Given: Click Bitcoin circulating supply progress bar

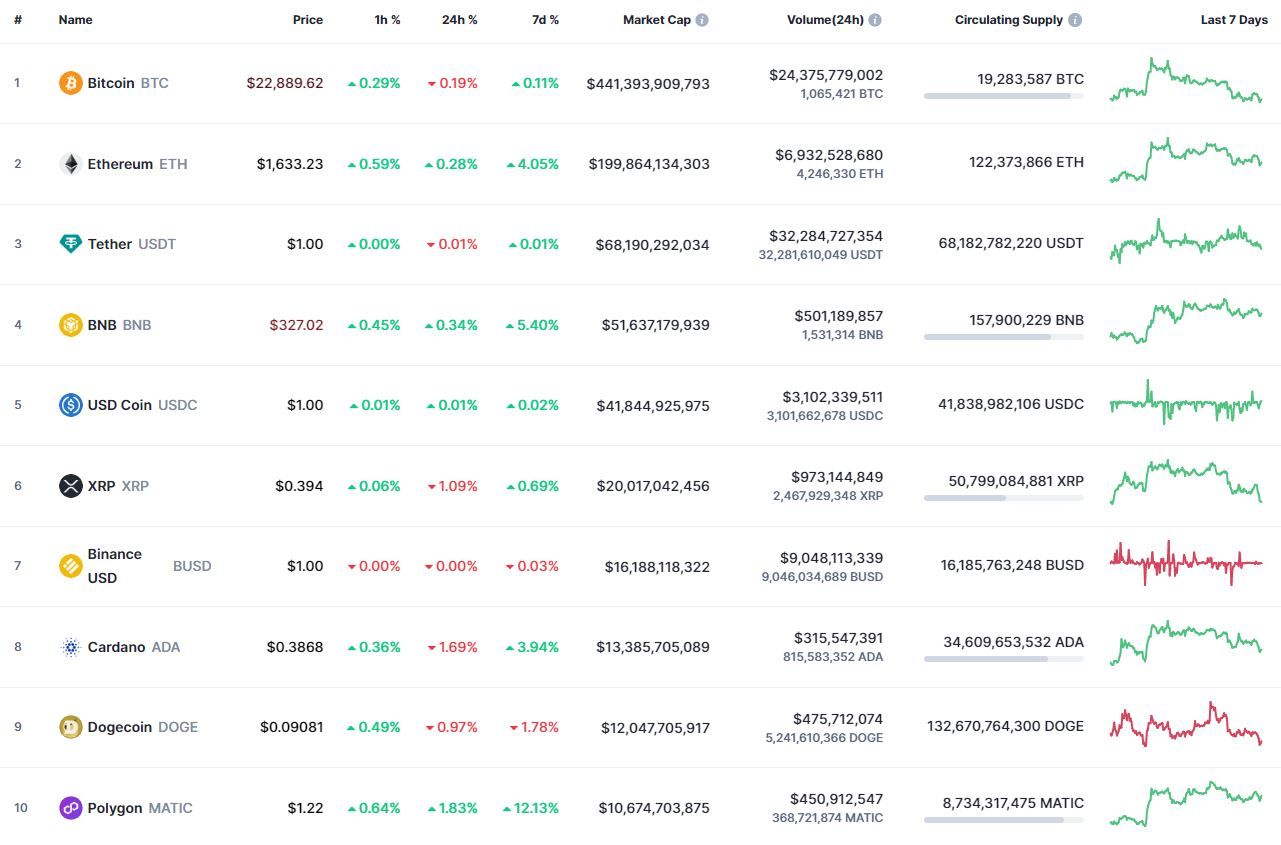Looking at the screenshot, I should click(x=1004, y=96).
